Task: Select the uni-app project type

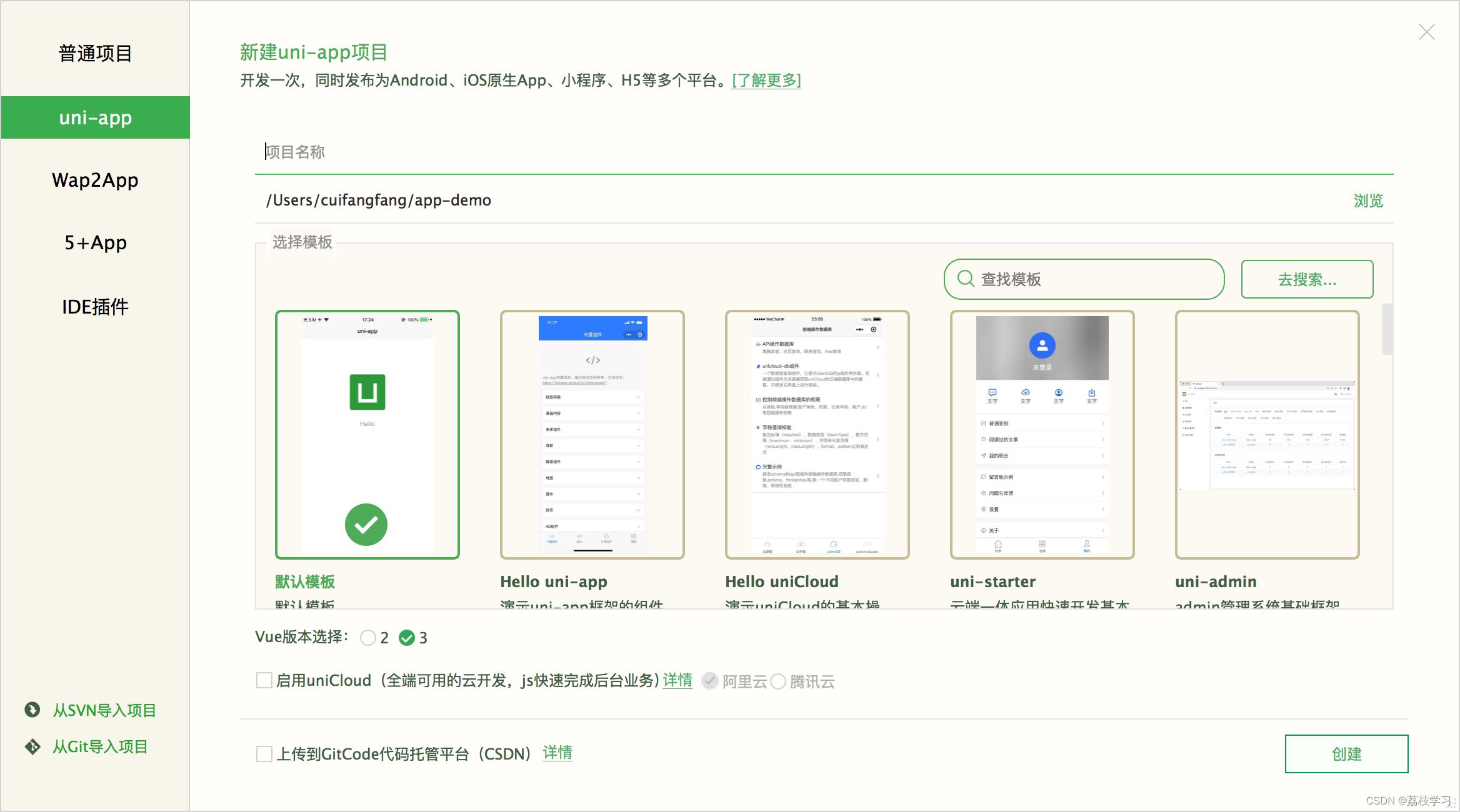Action: coord(95,117)
